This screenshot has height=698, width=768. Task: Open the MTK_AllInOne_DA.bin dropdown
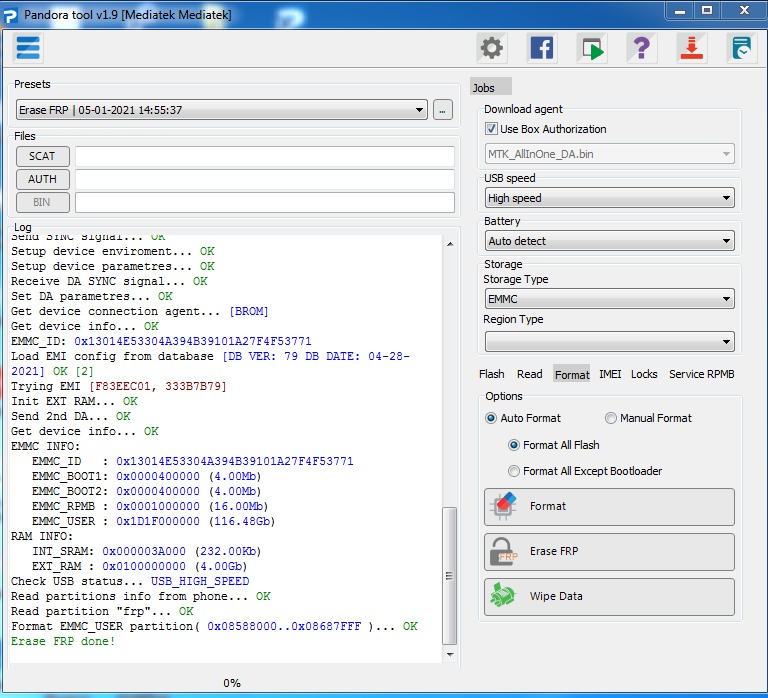[609, 154]
